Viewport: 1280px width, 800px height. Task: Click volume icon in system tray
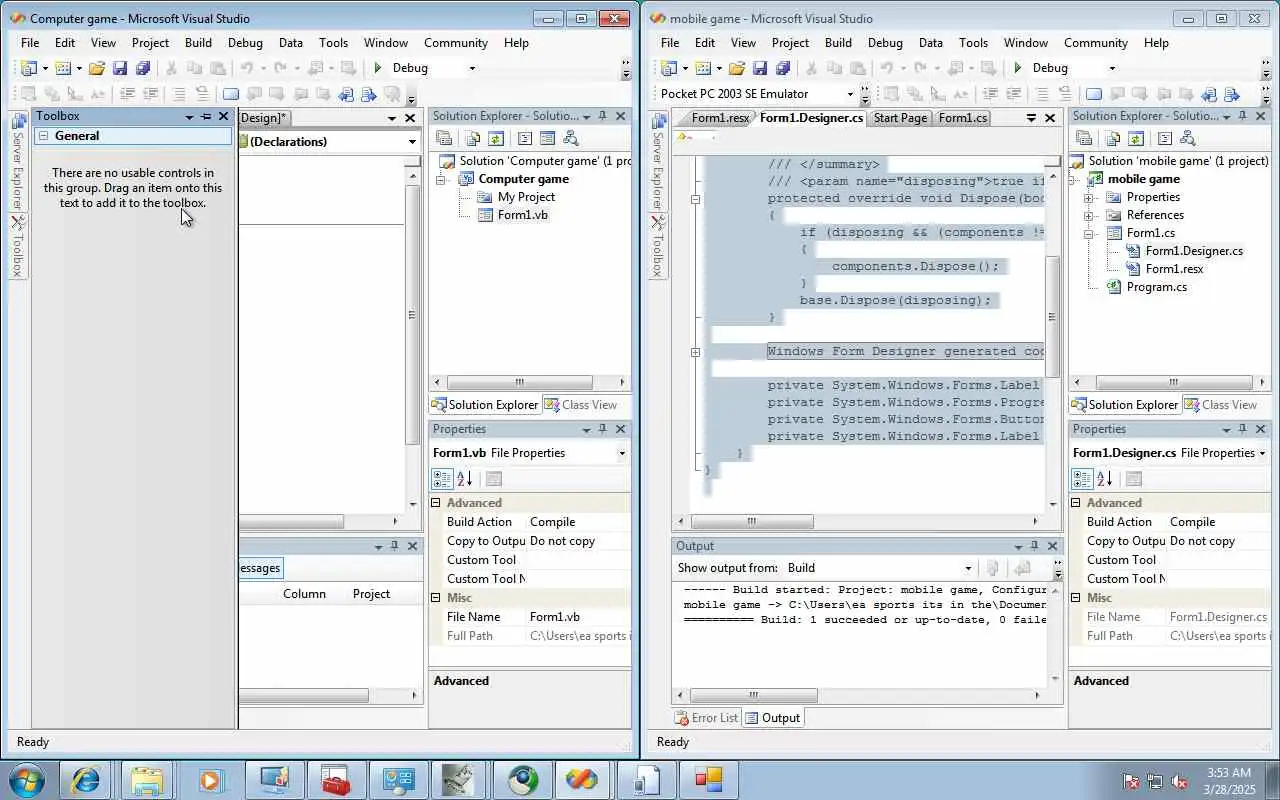tap(1180, 781)
